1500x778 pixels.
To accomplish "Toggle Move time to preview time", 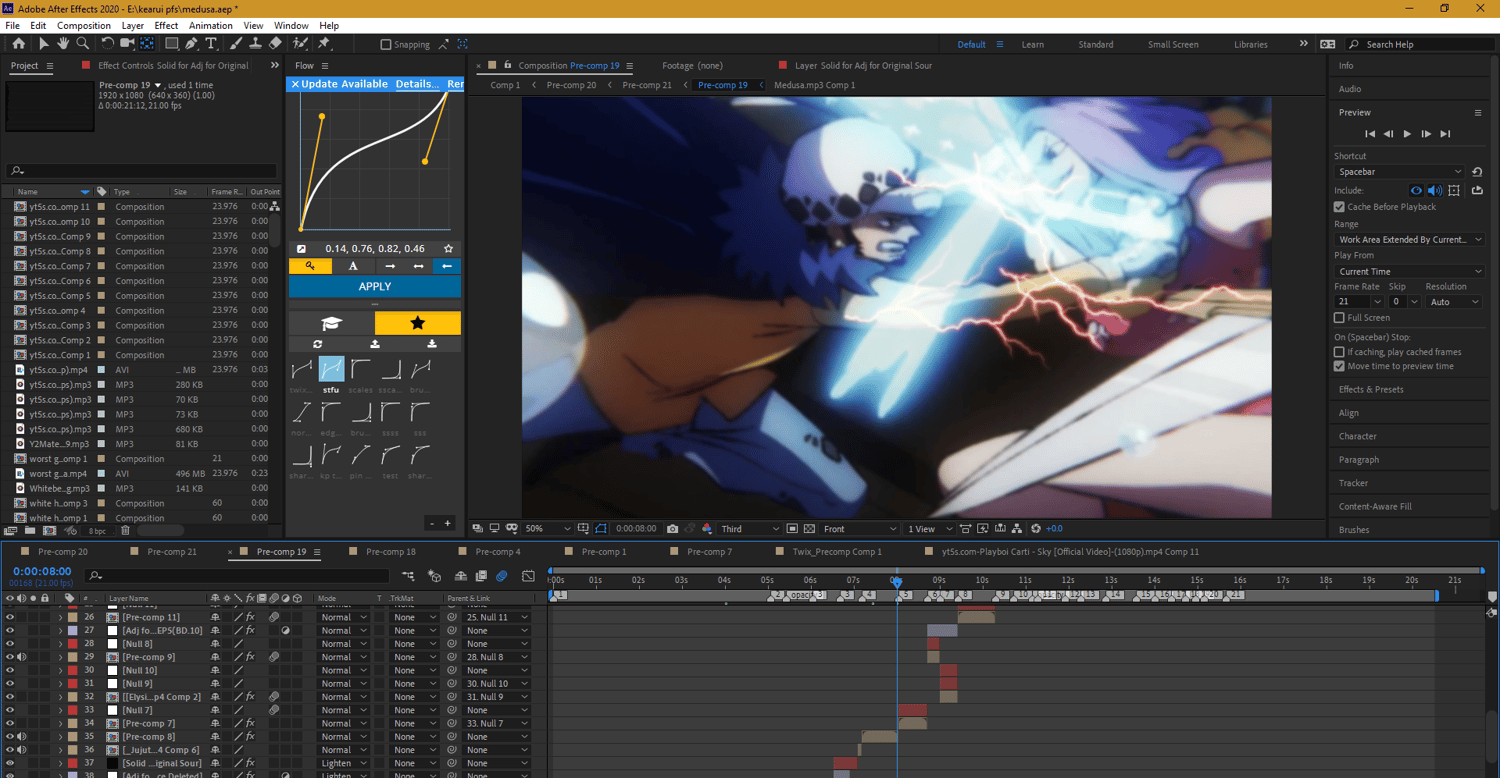I will [x=1340, y=366].
